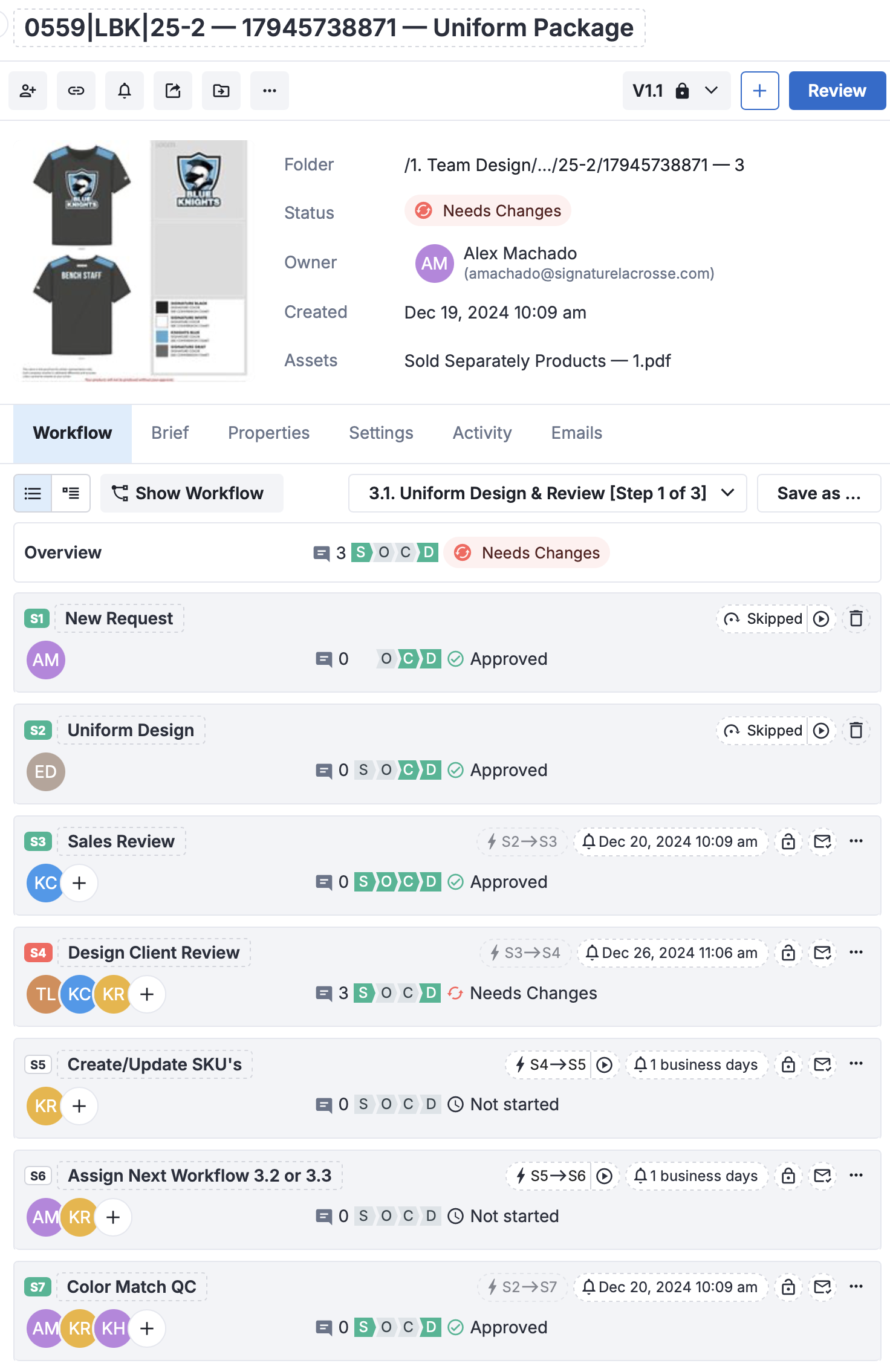Click the share/export icon in toolbar
This screenshot has width=890, height=1372.
coord(173,91)
